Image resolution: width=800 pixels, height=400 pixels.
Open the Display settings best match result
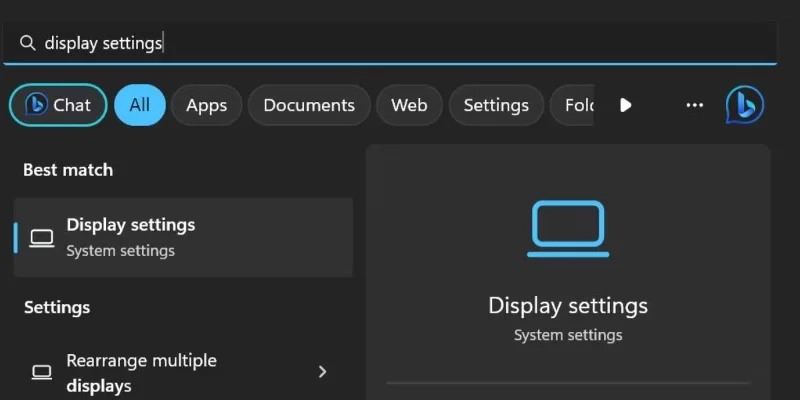pyautogui.click(x=183, y=237)
